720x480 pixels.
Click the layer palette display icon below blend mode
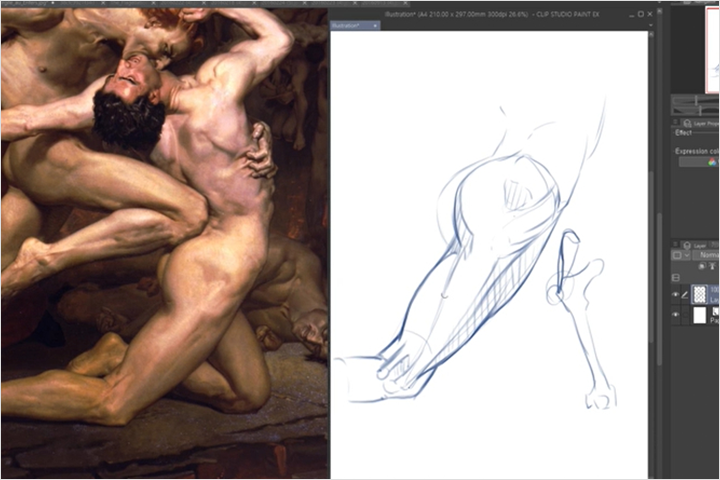click(676, 278)
